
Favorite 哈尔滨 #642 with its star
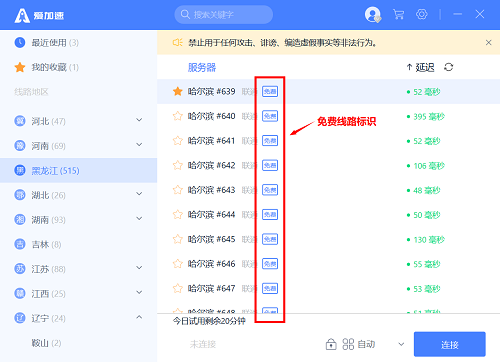pos(178,165)
